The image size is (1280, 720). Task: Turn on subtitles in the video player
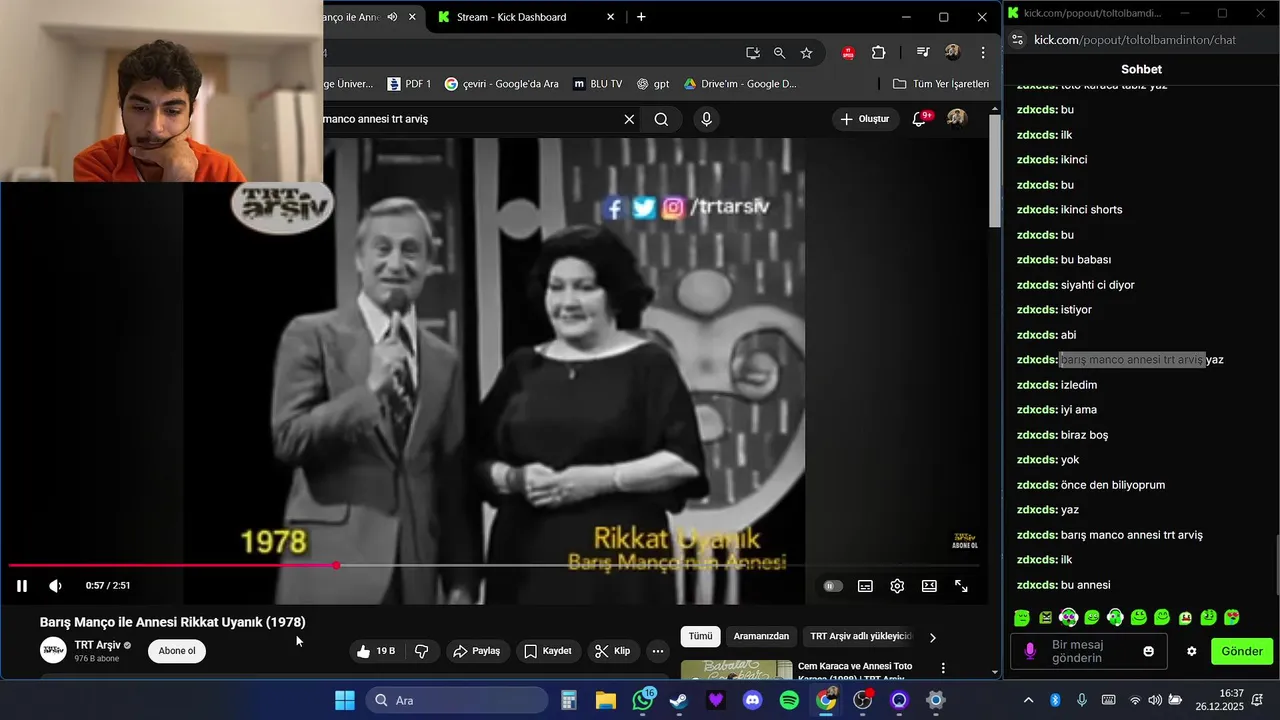click(x=865, y=586)
